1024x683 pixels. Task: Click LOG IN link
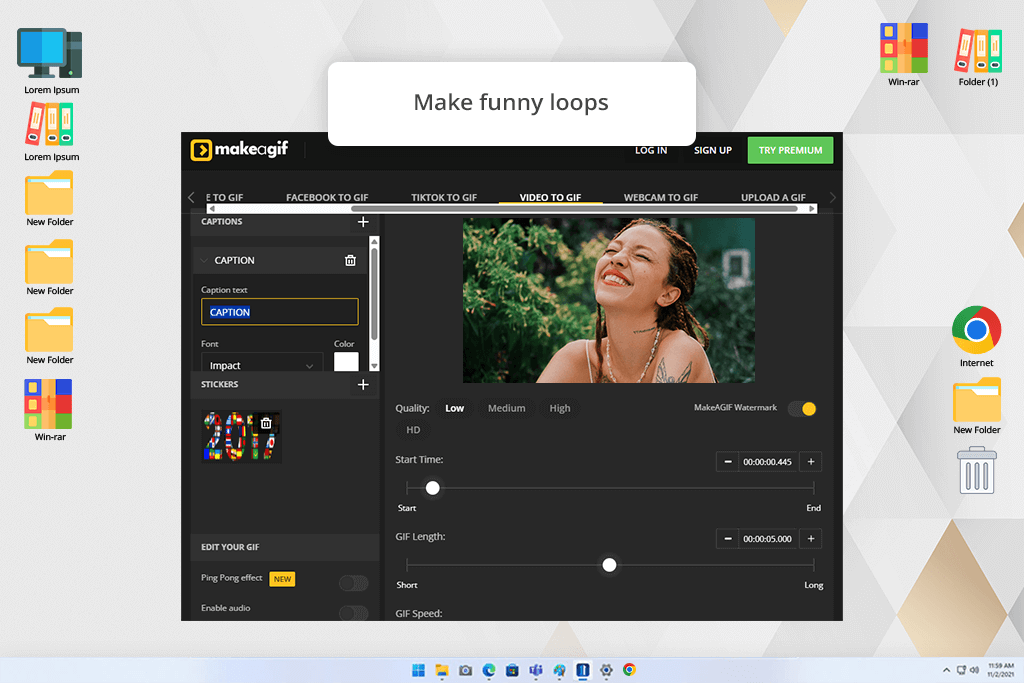pos(651,150)
